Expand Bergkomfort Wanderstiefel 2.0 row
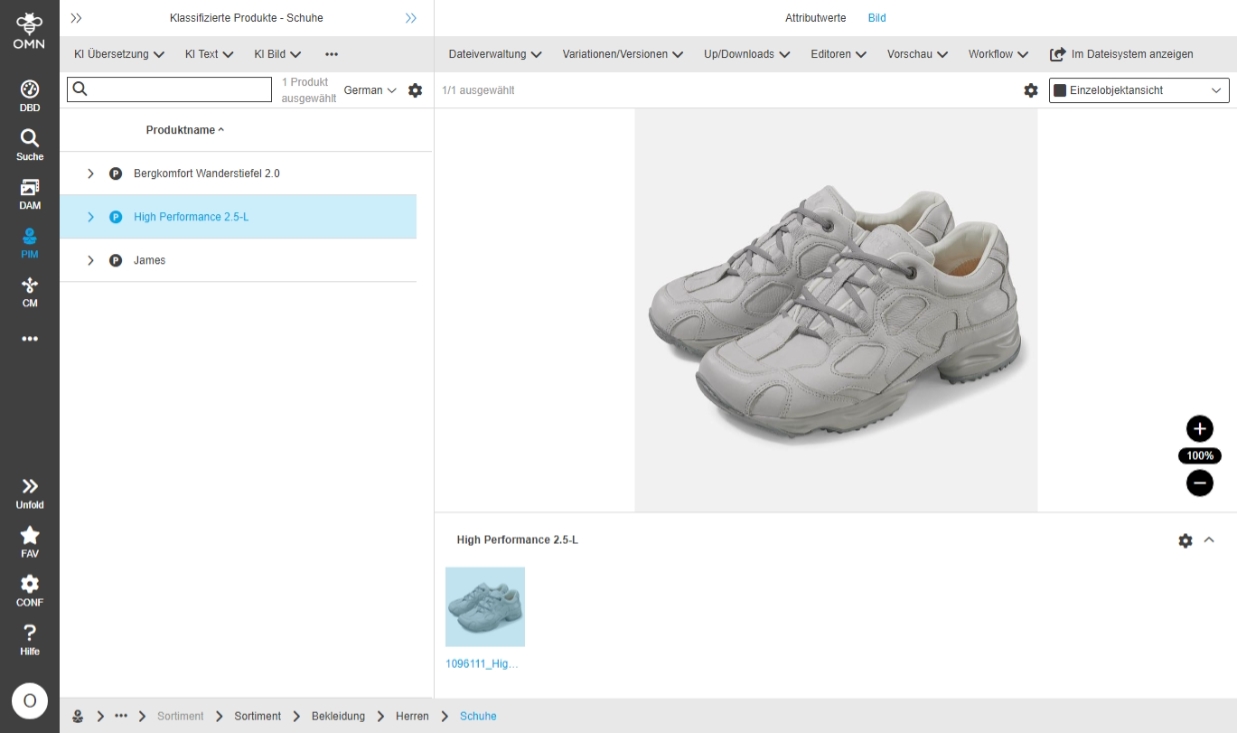This screenshot has width=1237, height=733. (x=90, y=173)
